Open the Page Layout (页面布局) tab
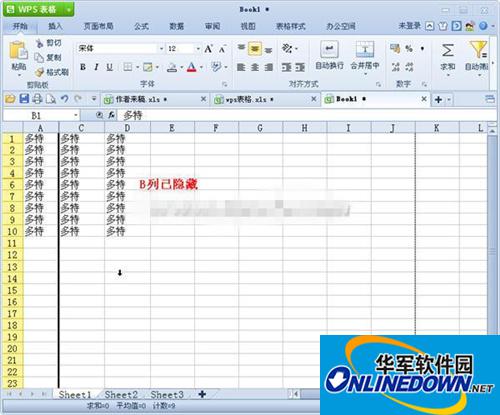Screen dimensions: 500x415 coord(98,26)
